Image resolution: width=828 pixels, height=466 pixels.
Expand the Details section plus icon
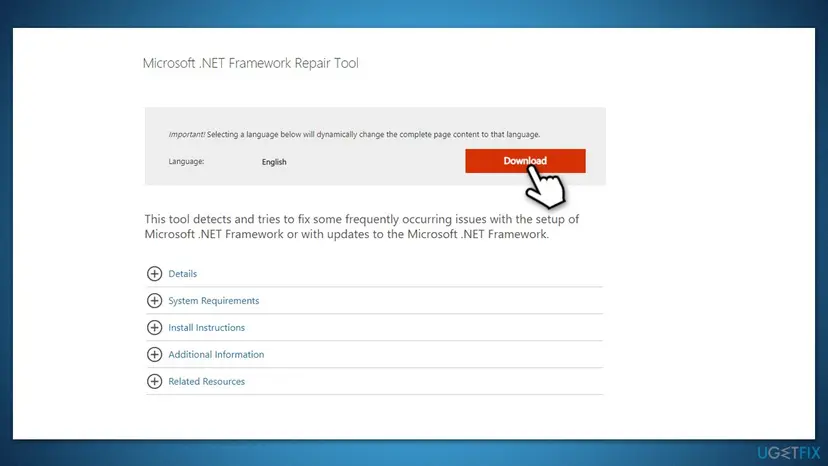click(154, 274)
